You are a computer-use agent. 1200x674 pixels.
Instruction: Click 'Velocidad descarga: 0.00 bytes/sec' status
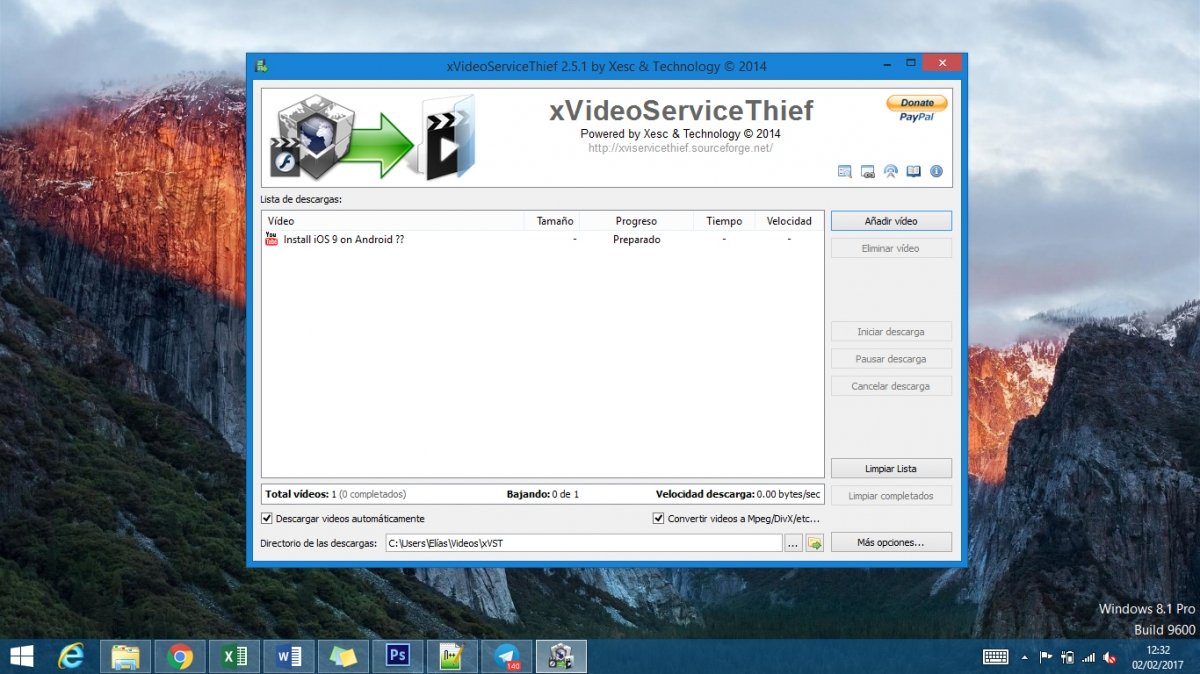pos(738,494)
